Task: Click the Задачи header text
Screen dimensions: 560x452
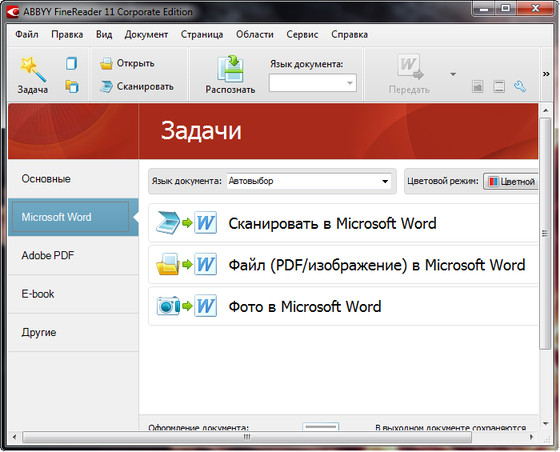Action: [201, 131]
